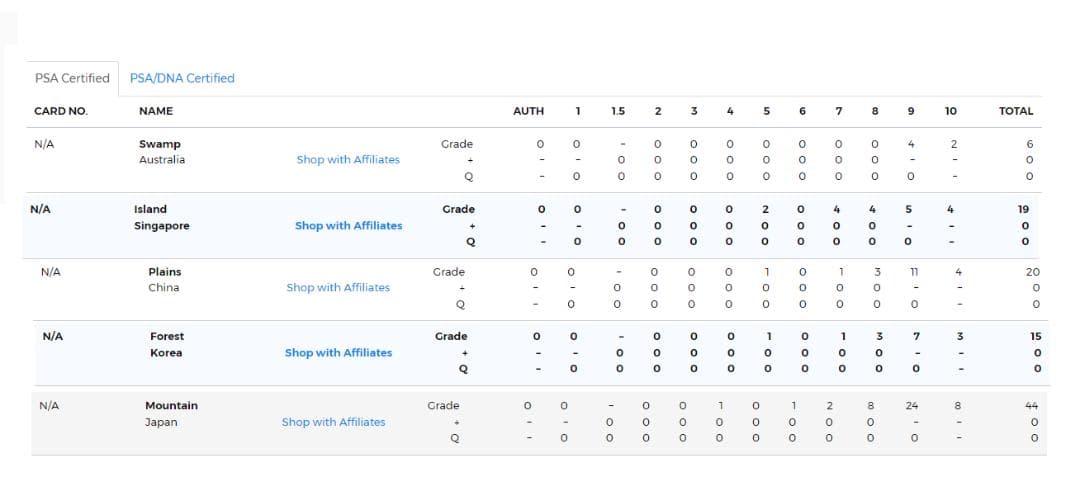Click Shop with Affiliates for Island Singapore
Viewport: 1080px width, 491px height.
point(348,226)
